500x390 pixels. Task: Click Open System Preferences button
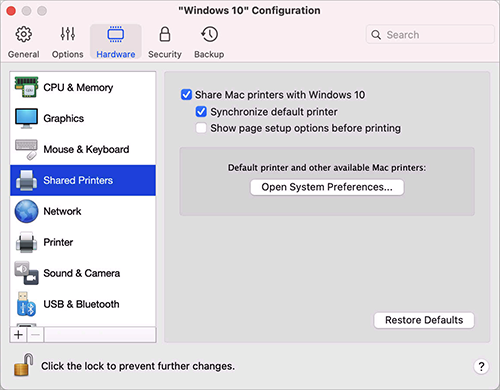tap(327, 187)
